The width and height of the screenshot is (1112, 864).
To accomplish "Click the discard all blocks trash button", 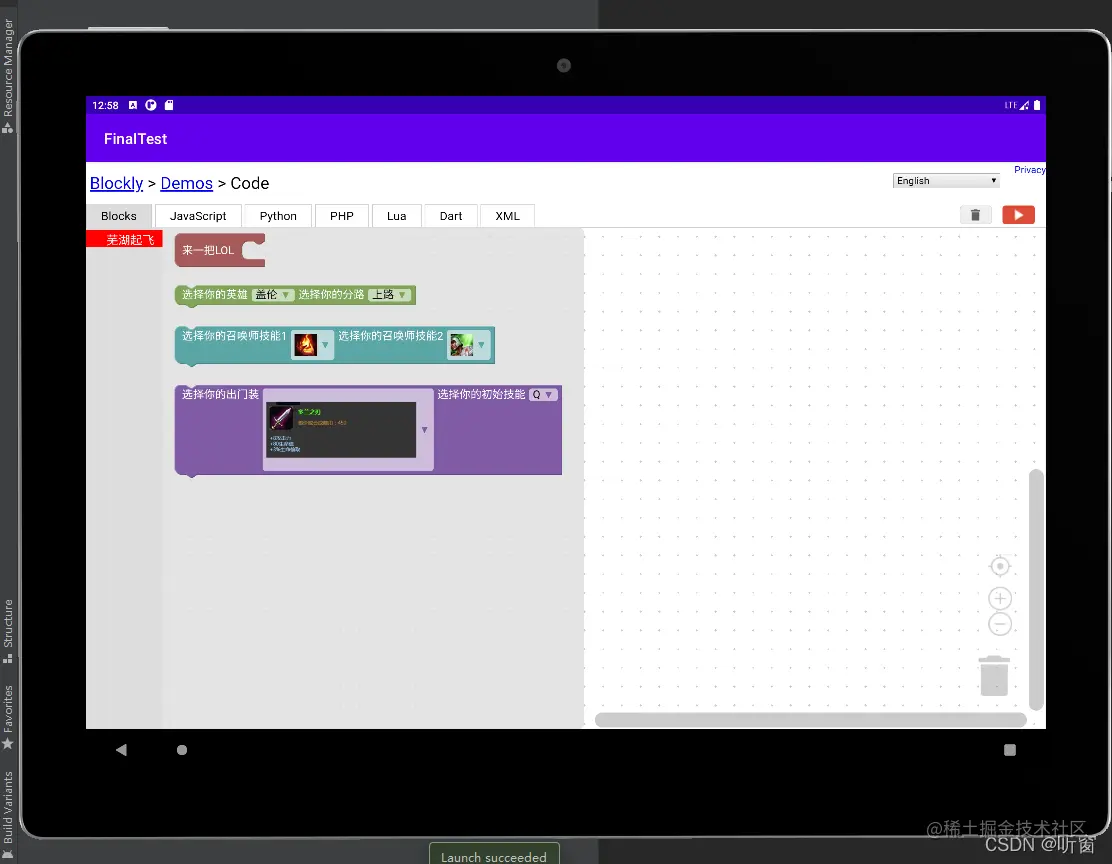I will pos(975,215).
